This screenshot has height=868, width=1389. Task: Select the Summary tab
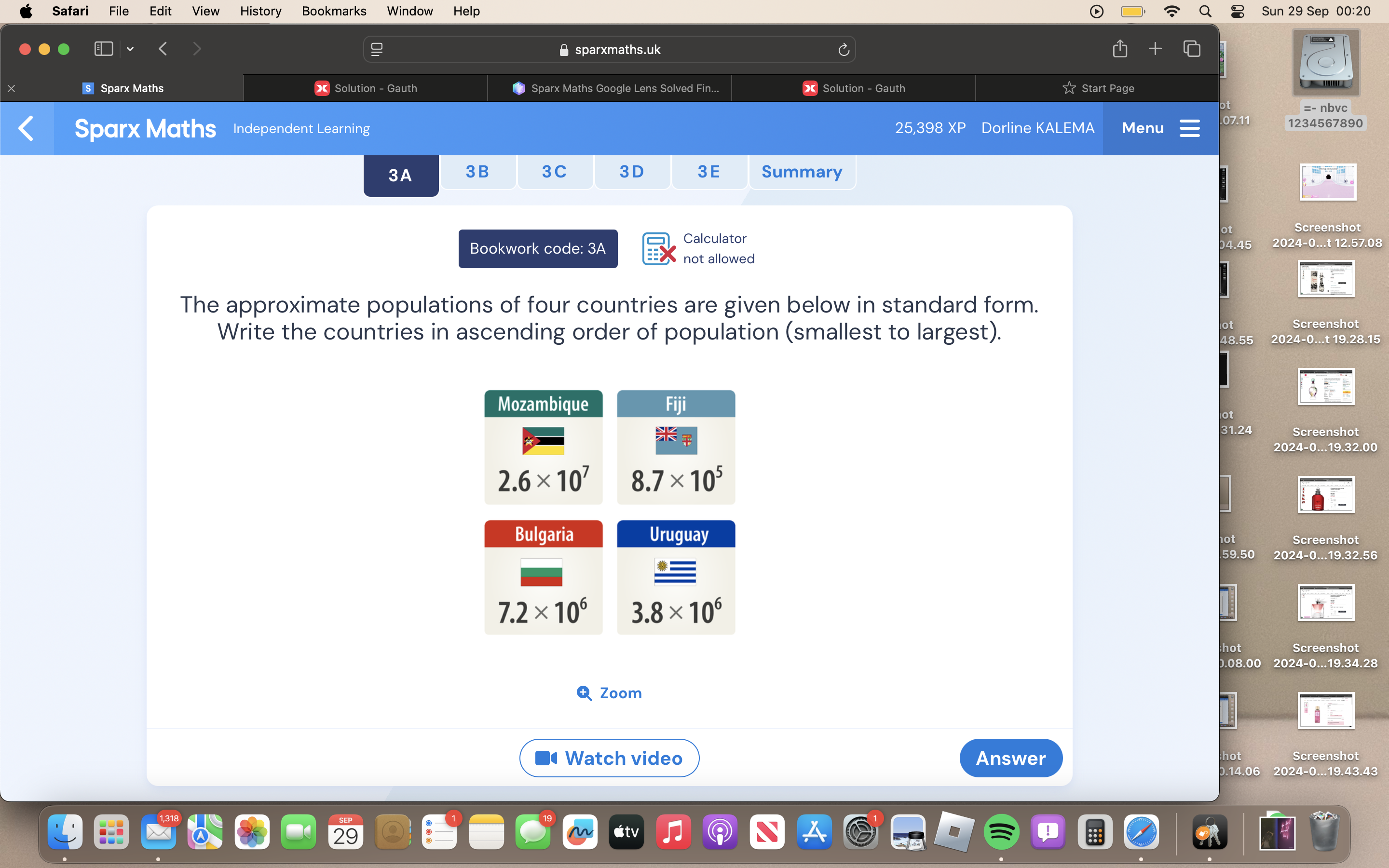click(x=801, y=172)
